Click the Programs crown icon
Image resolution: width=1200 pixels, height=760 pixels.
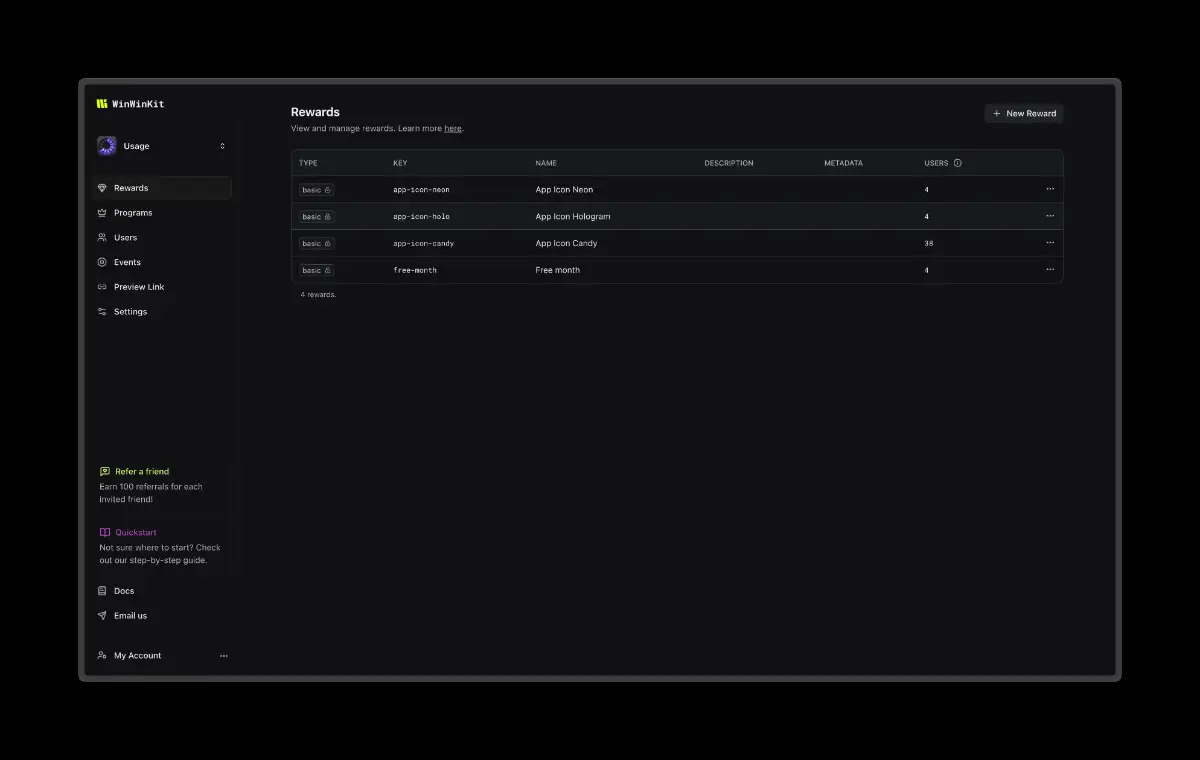point(102,212)
